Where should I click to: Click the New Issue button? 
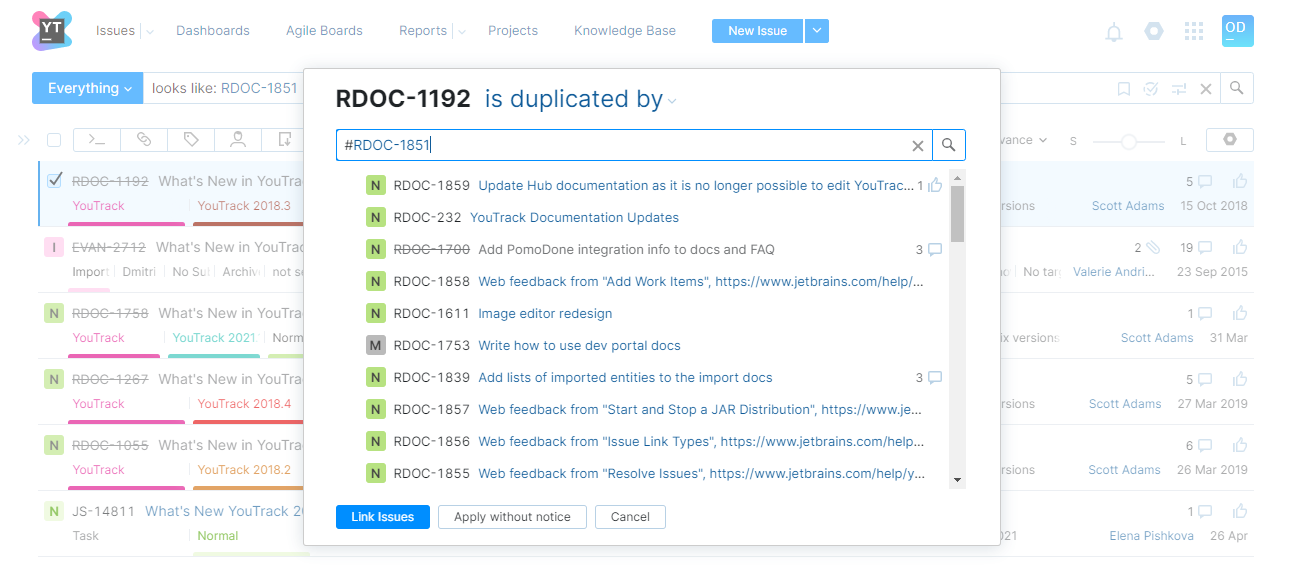click(x=757, y=31)
